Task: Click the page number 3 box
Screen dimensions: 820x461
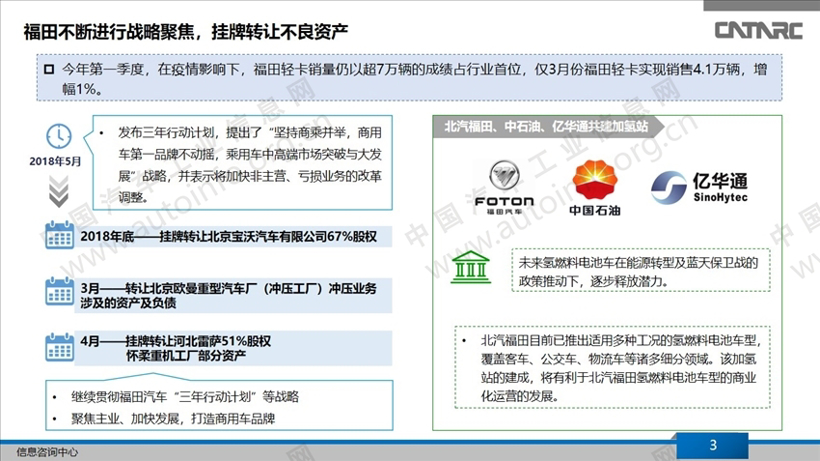Action: point(712,445)
